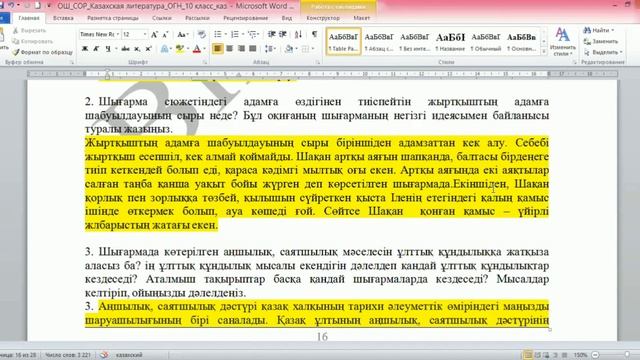
Task: Click the bullets list icon
Action: (219, 34)
